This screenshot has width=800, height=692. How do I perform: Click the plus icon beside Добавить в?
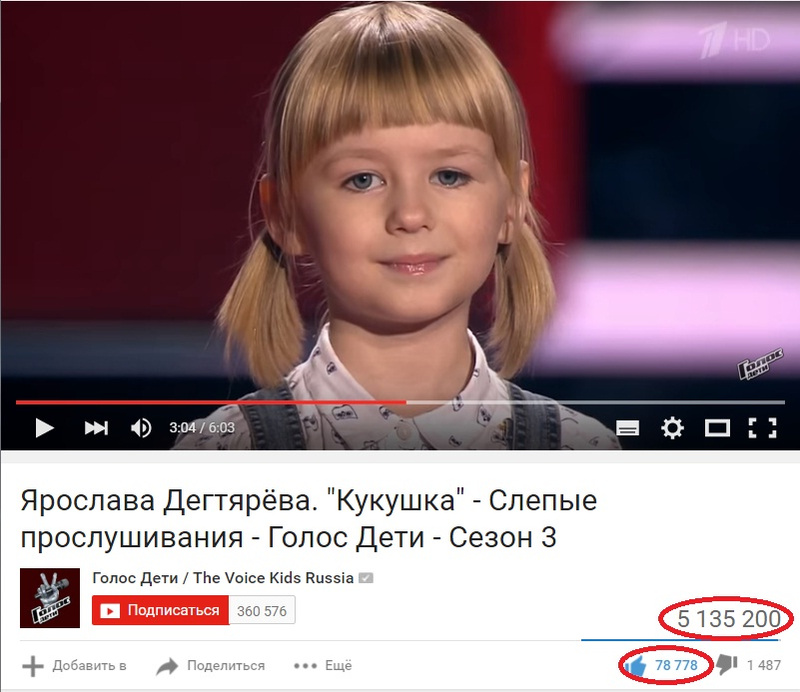(33, 666)
